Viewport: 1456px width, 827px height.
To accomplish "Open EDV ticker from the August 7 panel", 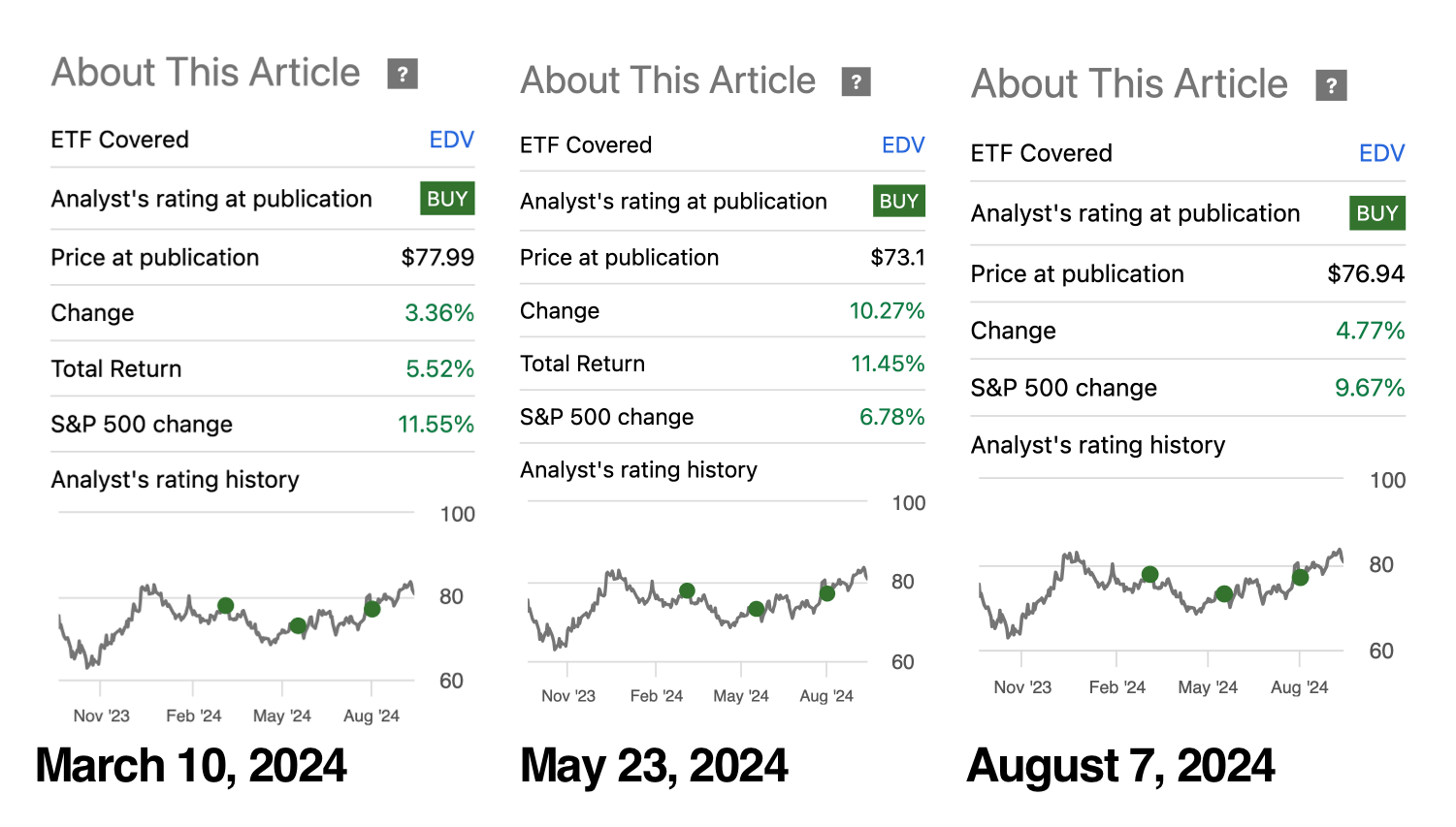I will [1381, 153].
